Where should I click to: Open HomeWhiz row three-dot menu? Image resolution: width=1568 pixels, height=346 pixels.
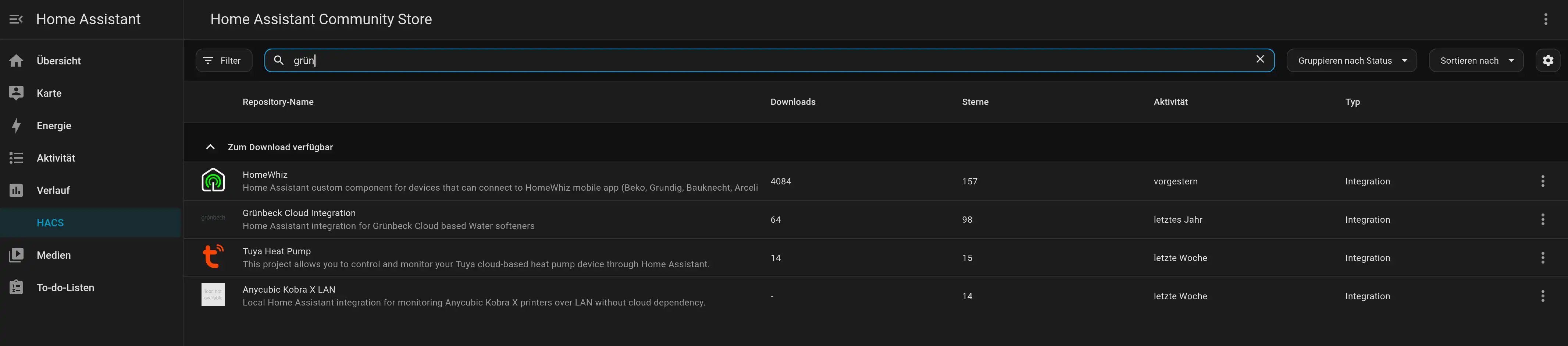pyautogui.click(x=1542, y=181)
